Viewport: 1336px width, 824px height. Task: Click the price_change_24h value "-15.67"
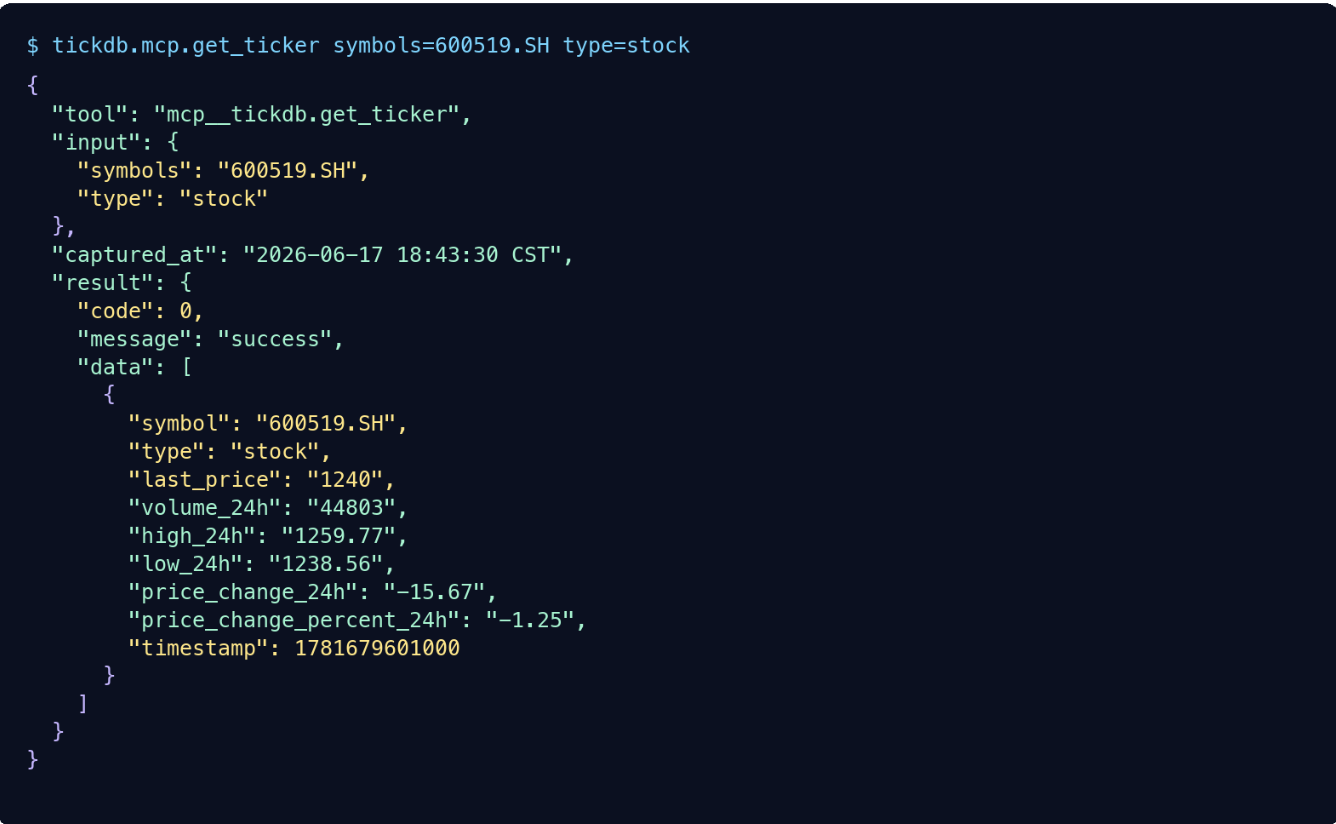[435, 591]
